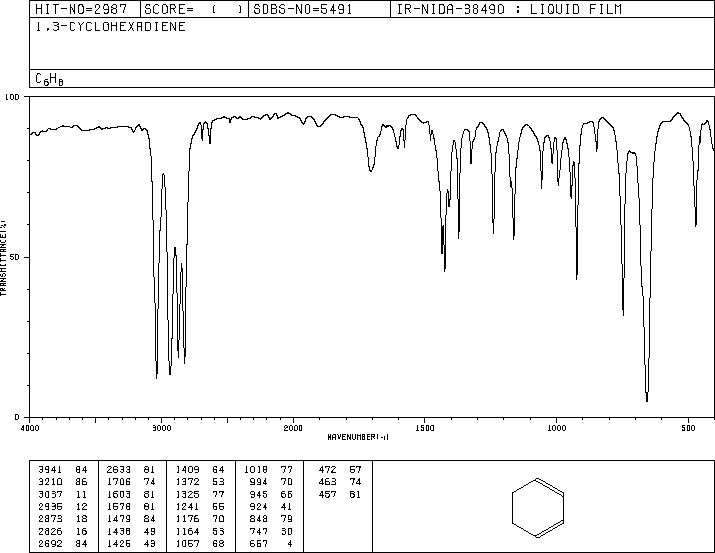This screenshot has width=715, height=553.
Task: Click the 50 transmittance axis label
Action: pyautogui.click(x=17, y=258)
